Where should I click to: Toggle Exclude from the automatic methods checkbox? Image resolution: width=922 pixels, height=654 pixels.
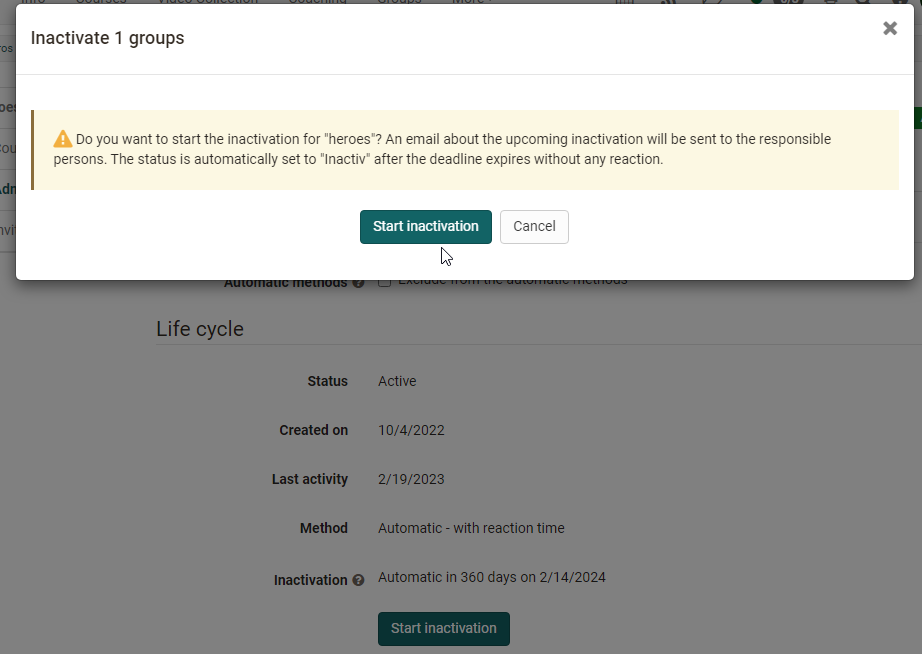click(x=384, y=282)
